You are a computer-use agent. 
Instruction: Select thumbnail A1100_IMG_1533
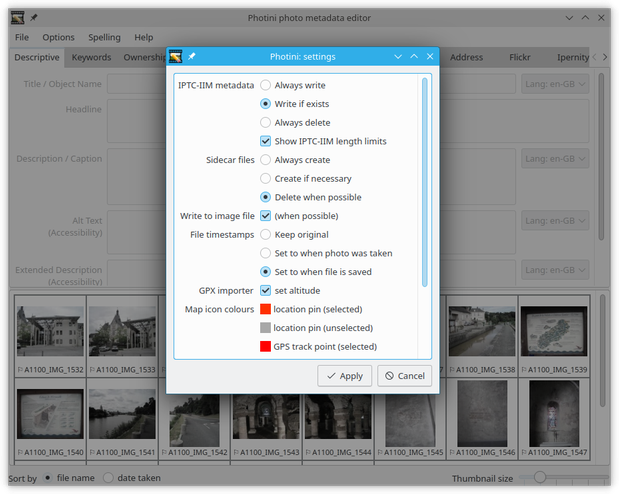tap(122, 336)
